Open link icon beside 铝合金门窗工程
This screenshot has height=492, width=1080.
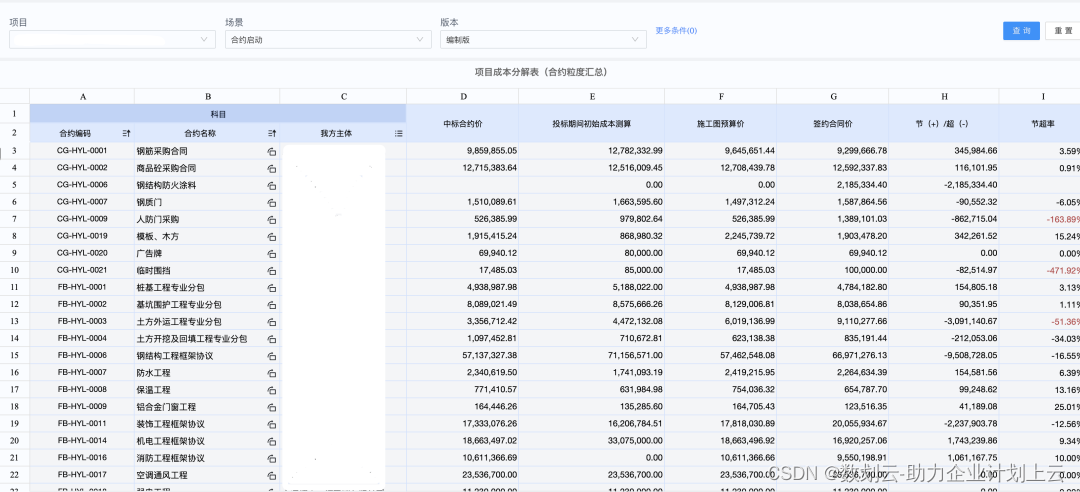click(271, 407)
